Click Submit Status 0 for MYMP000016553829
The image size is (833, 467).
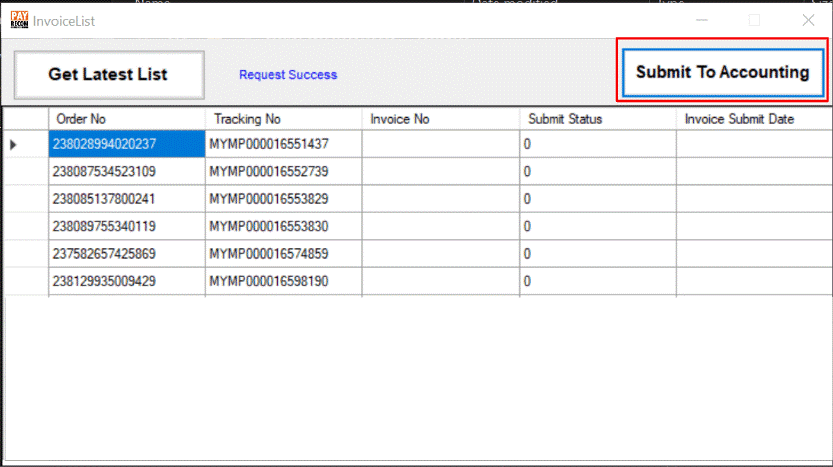(x=598, y=199)
